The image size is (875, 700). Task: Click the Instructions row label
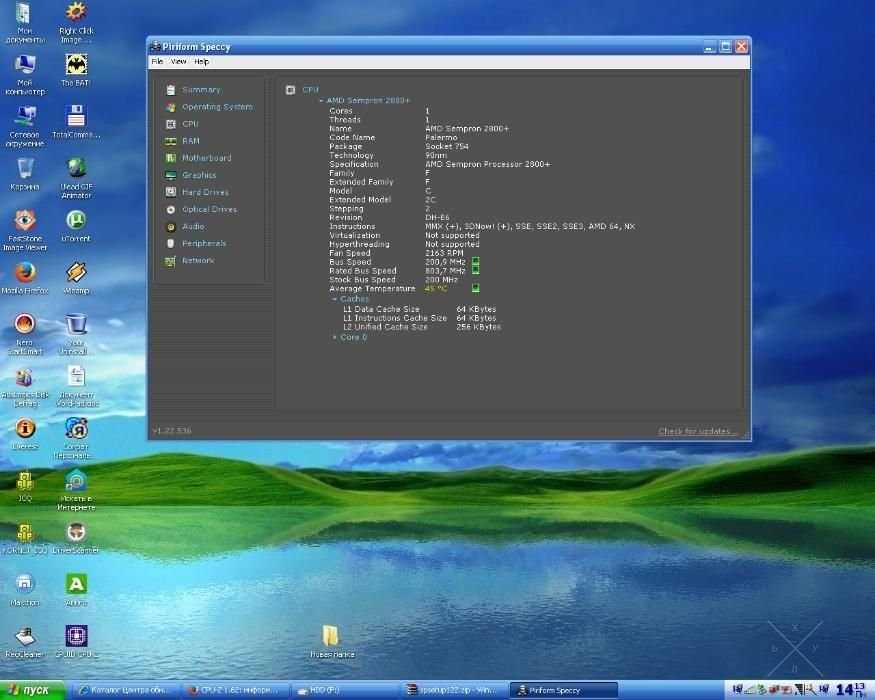tap(352, 227)
